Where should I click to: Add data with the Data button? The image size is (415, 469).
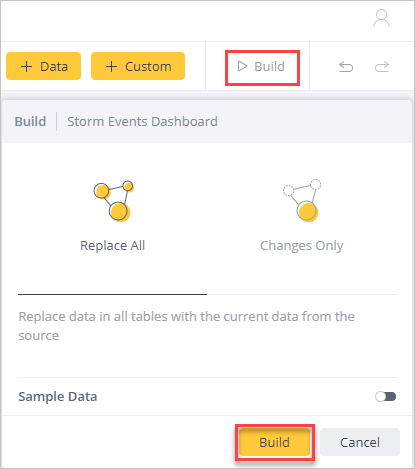click(43, 66)
